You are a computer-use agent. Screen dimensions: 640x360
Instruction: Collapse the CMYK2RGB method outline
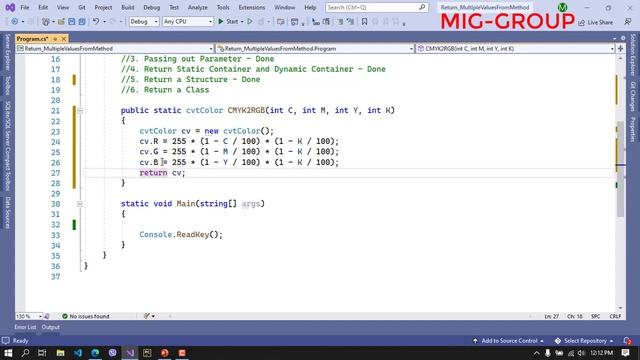point(80,111)
